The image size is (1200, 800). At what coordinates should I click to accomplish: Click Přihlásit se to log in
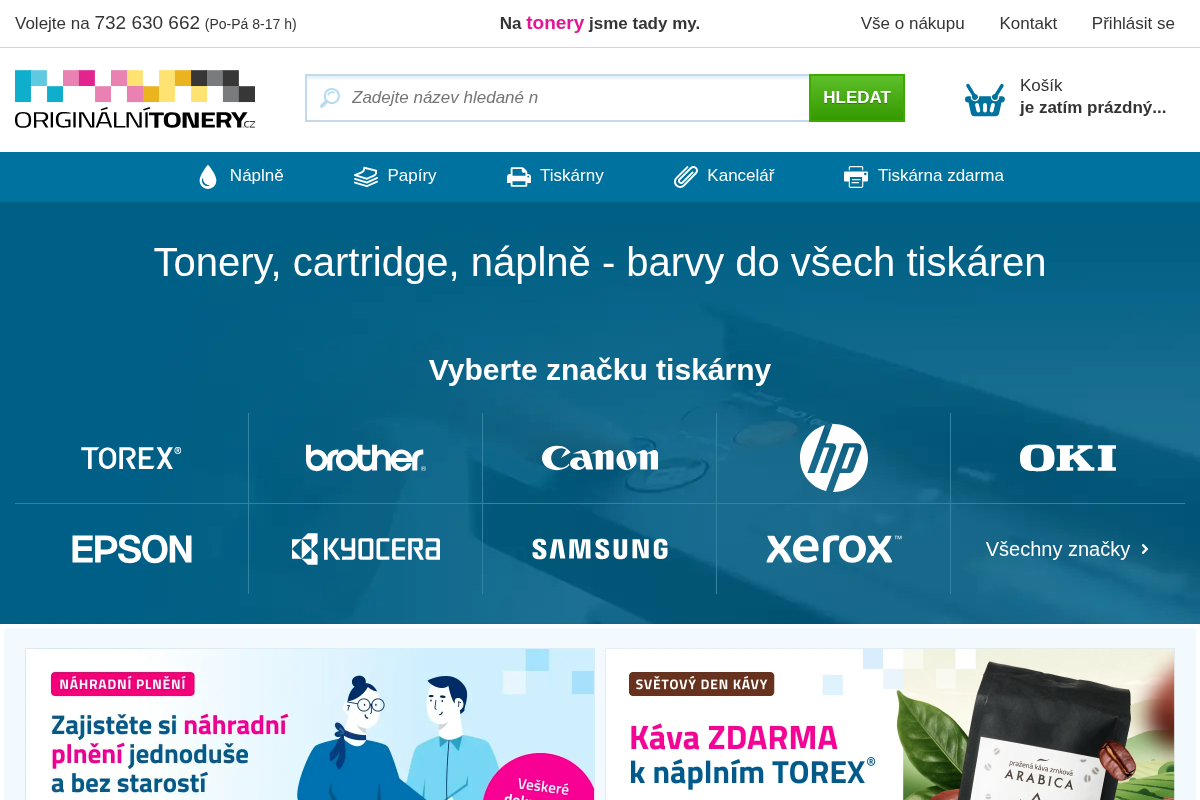[1133, 23]
